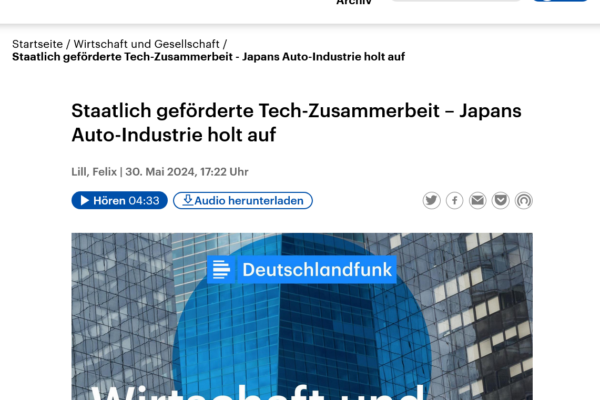
Task: Click the Audio herunterladen button
Action: pyautogui.click(x=243, y=201)
